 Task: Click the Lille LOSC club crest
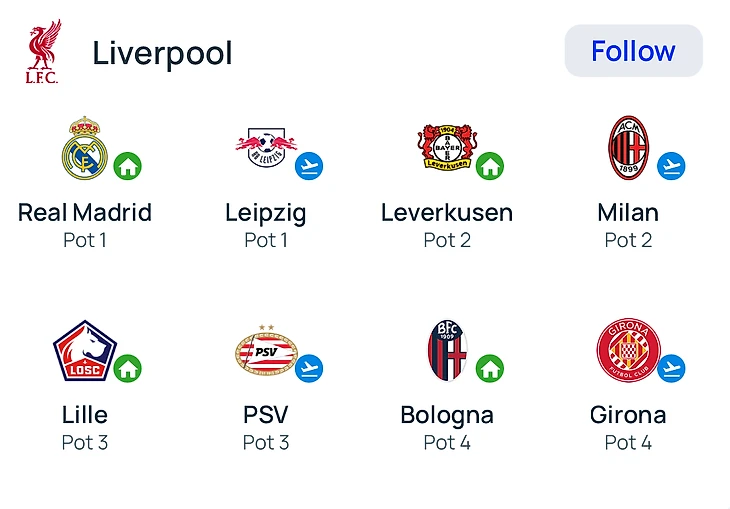pyautogui.click(x=84, y=350)
